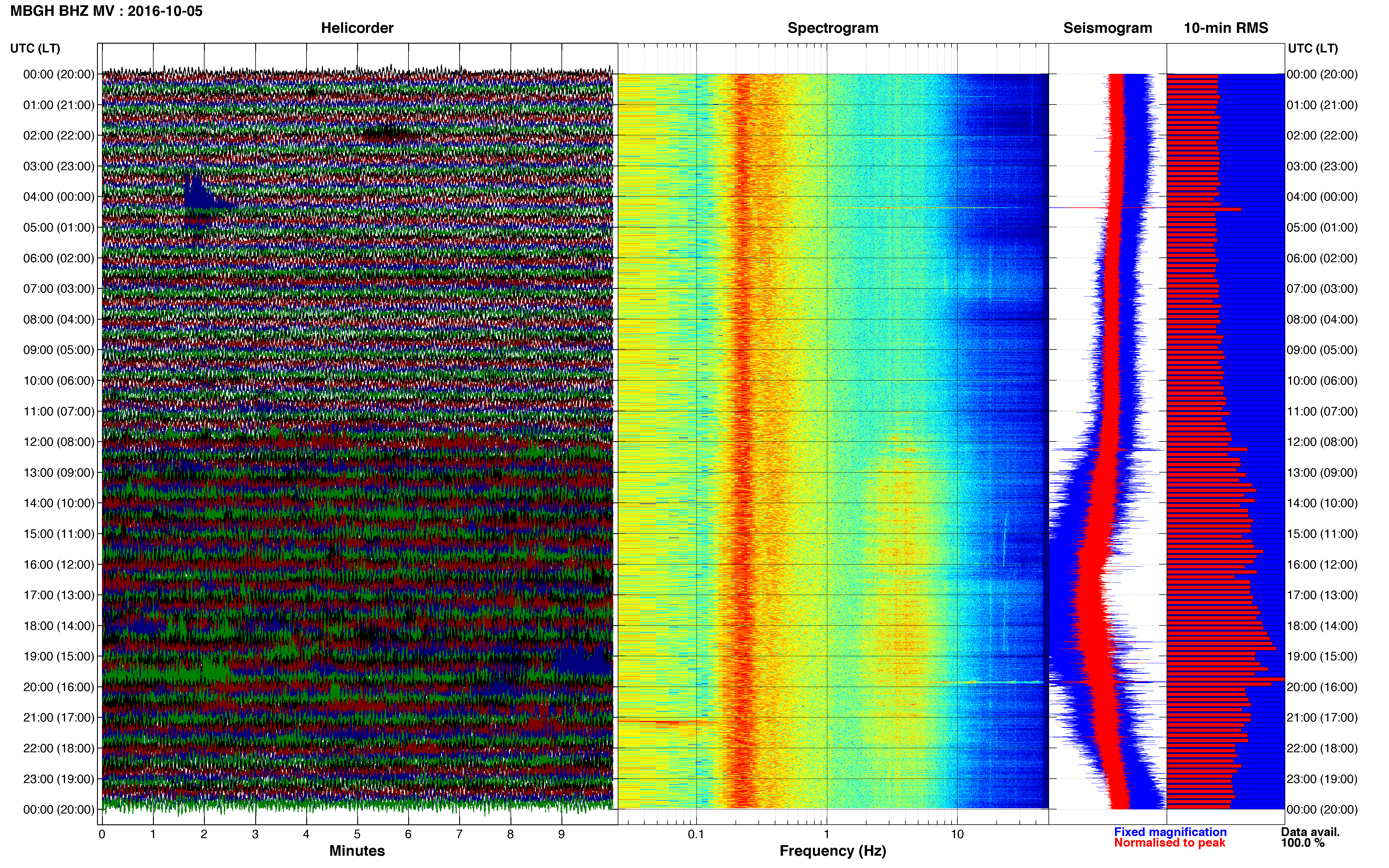Click "16:00 (12:00)" label beside the 10-min RMS panel

pos(1322,565)
